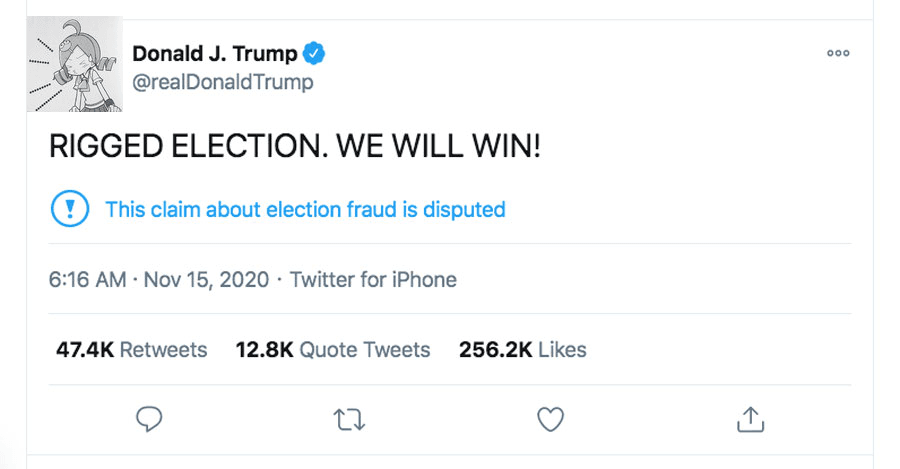Viewport: 900px width, 469px height.
Task: View the Likes list label
Action: 562,350
